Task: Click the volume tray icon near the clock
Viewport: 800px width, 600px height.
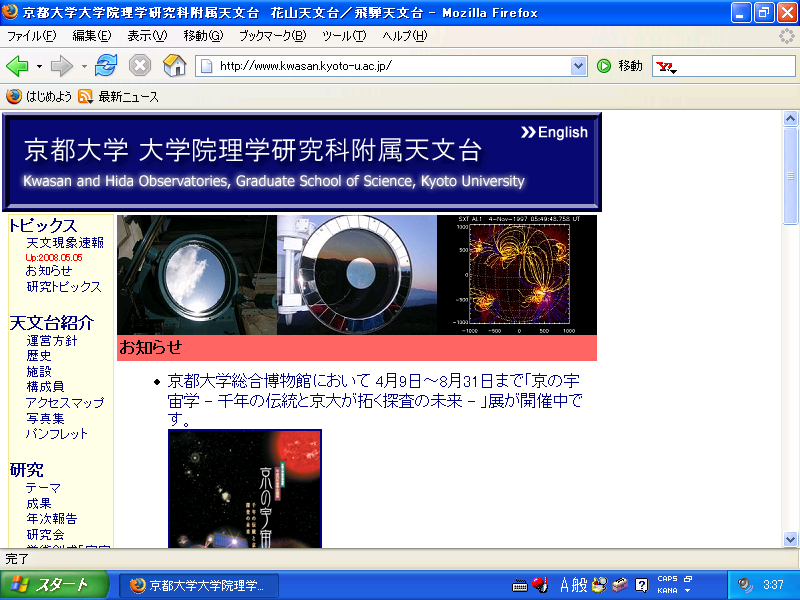Action: [745, 585]
